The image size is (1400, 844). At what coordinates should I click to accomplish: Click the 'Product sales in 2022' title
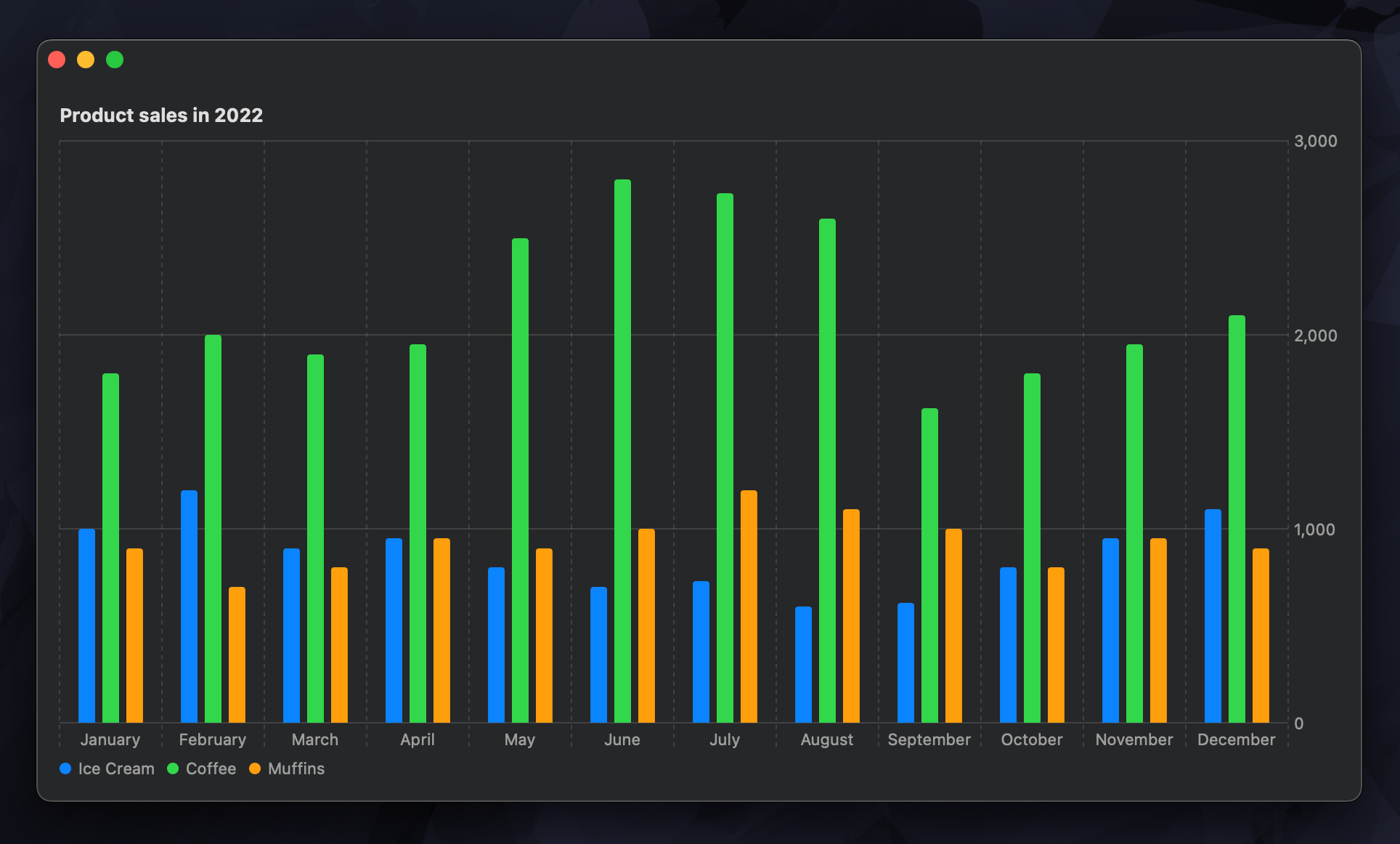[x=161, y=115]
